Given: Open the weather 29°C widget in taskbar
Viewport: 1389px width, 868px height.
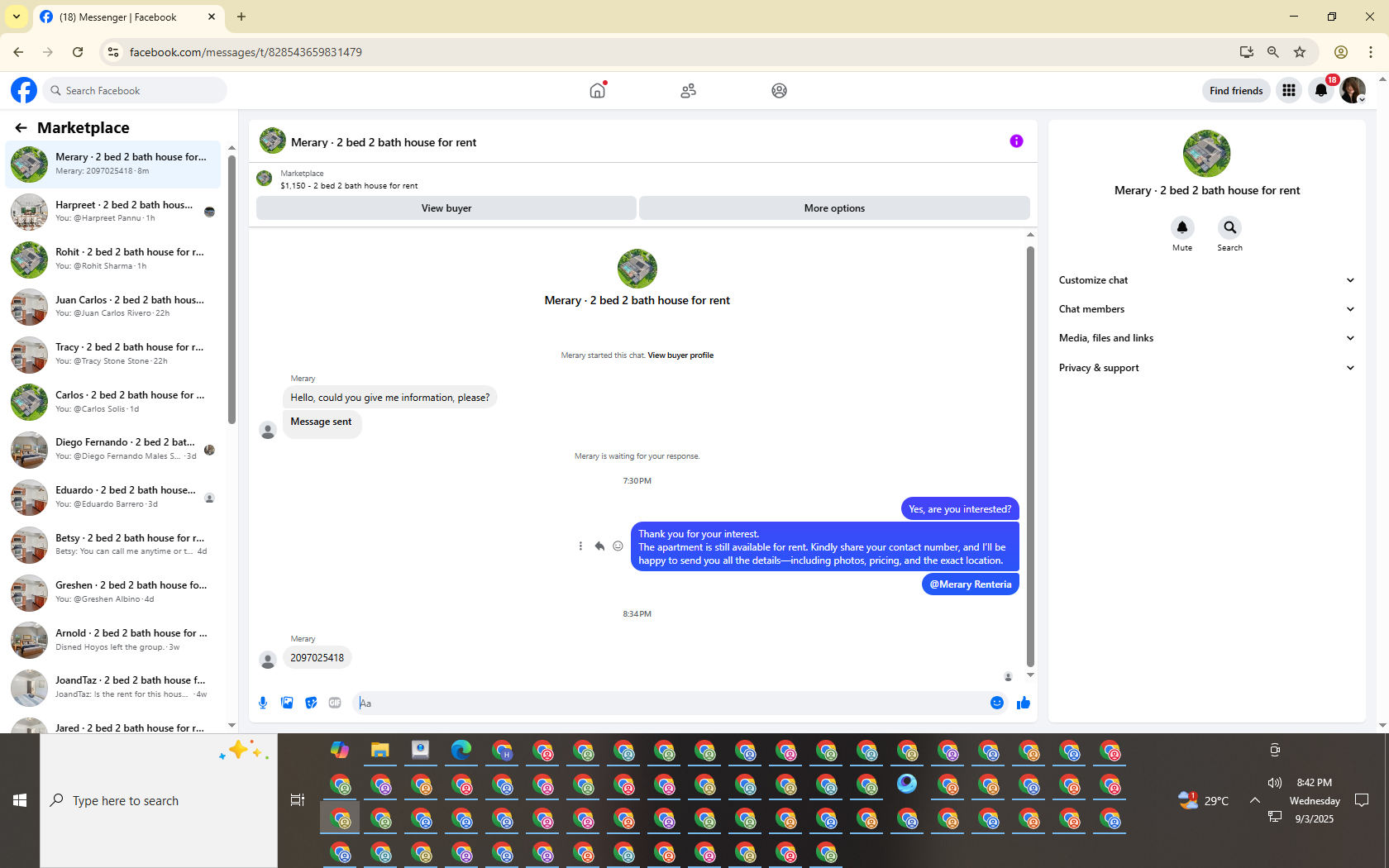Looking at the screenshot, I should [1204, 800].
